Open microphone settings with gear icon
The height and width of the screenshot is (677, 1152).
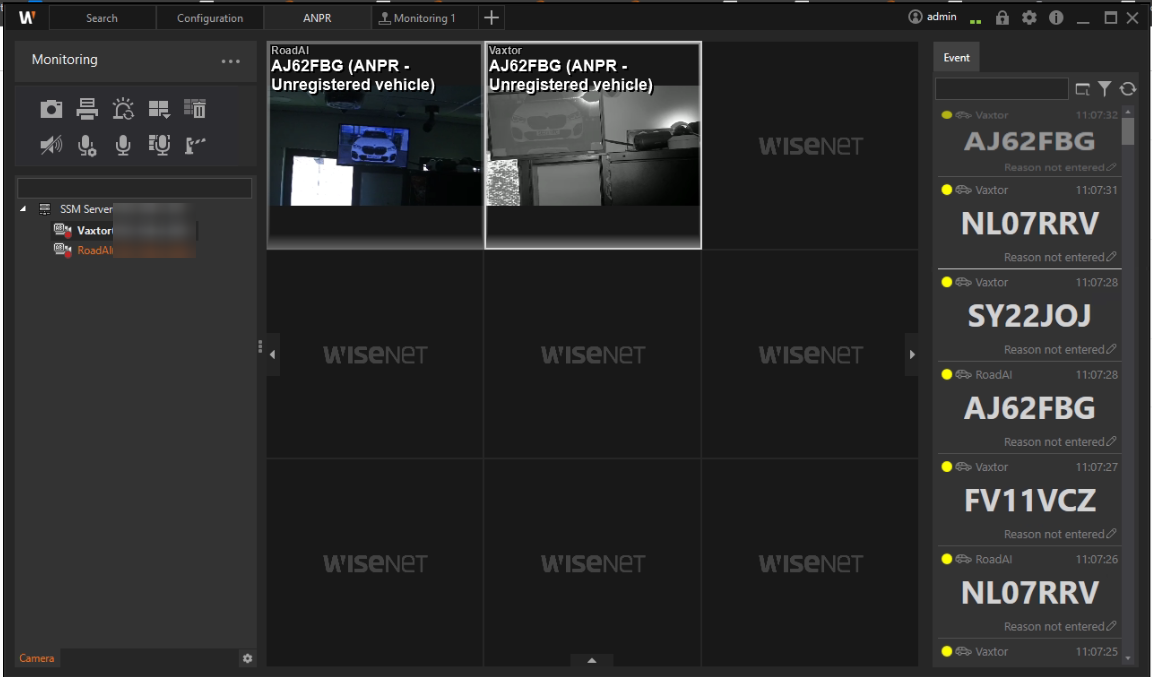[x=87, y=146]
